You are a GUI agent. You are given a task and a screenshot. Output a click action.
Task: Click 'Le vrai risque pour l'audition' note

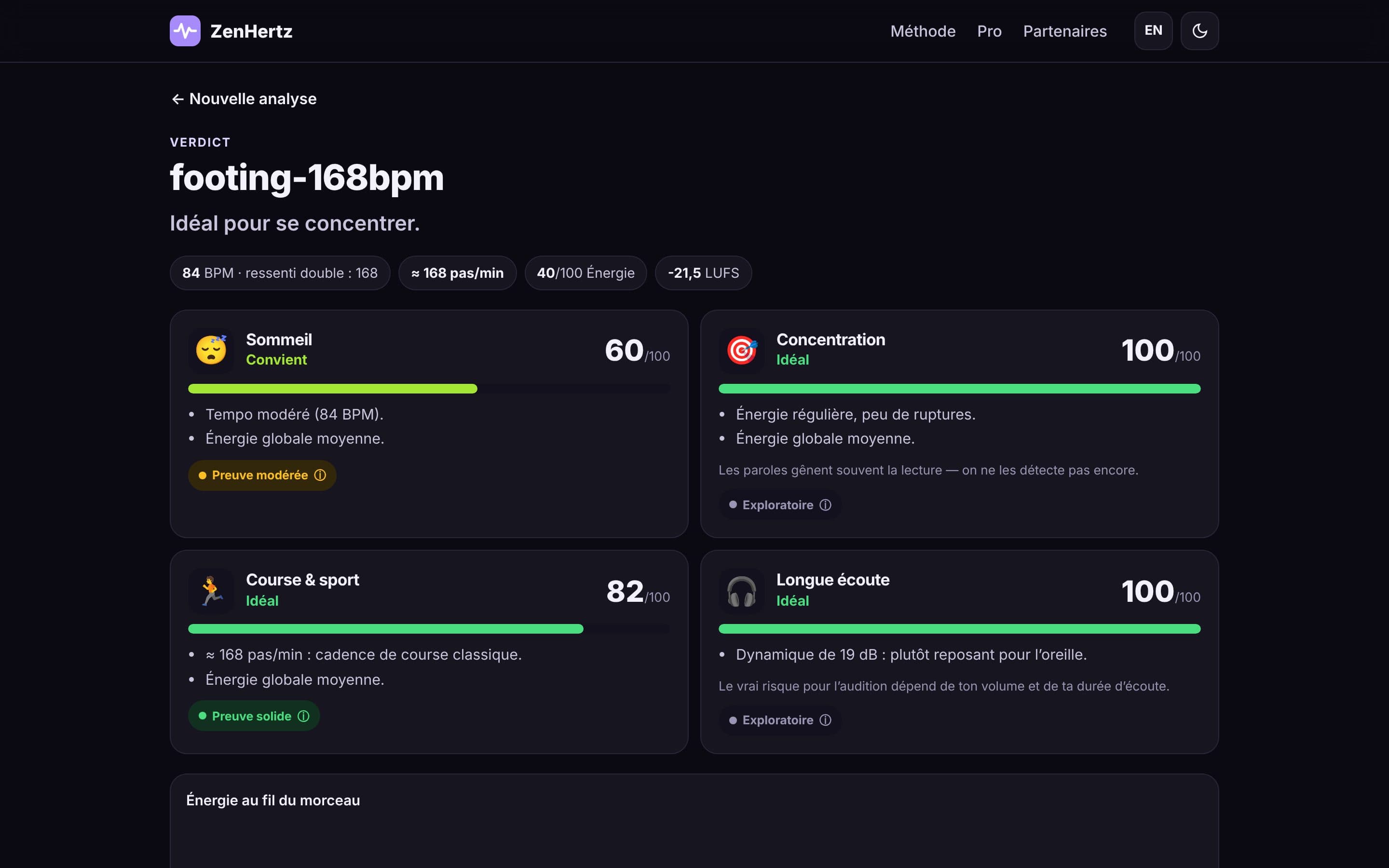pyautogui.click(x=943, y=686)
